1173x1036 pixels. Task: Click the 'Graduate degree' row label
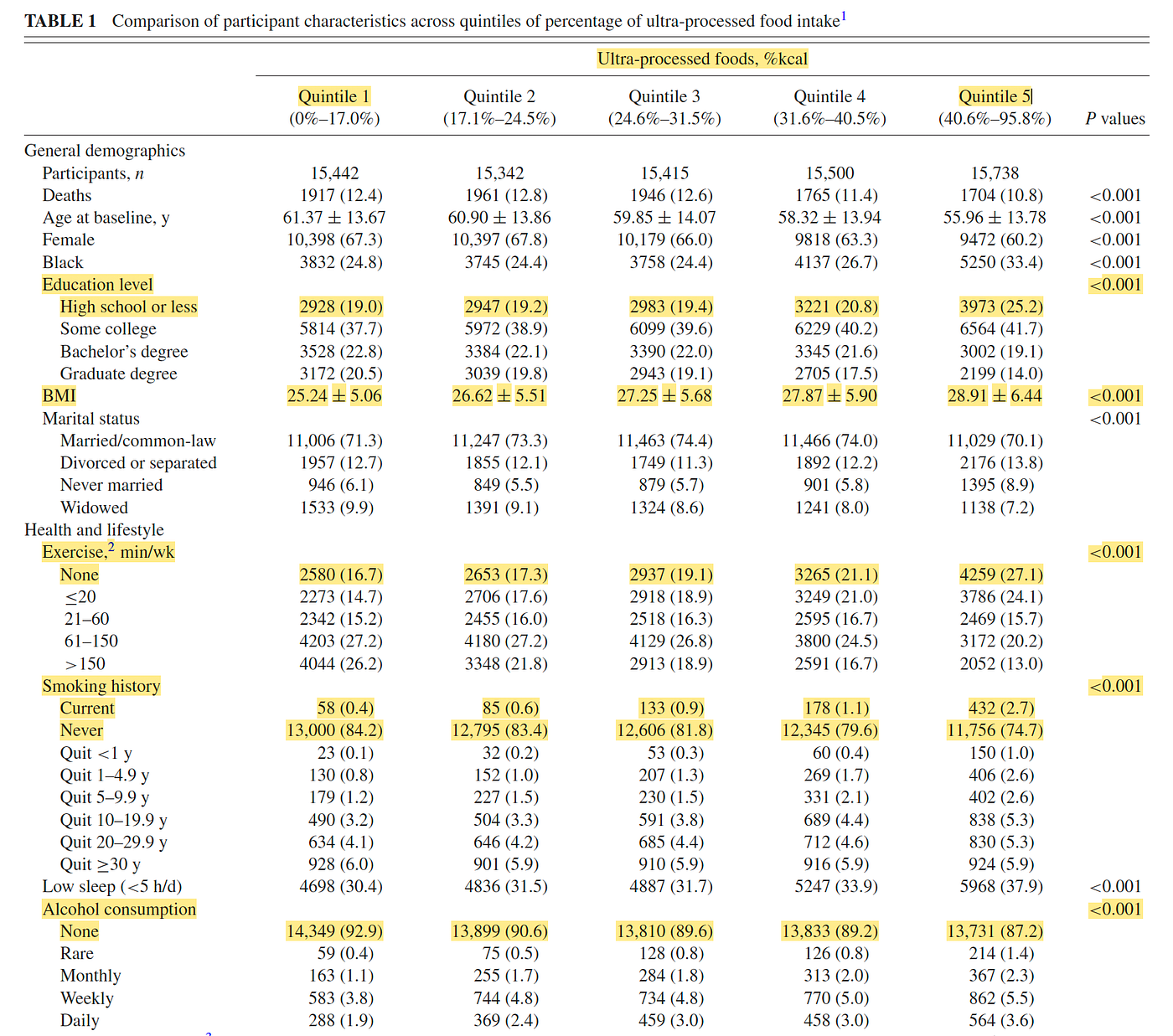118,374
